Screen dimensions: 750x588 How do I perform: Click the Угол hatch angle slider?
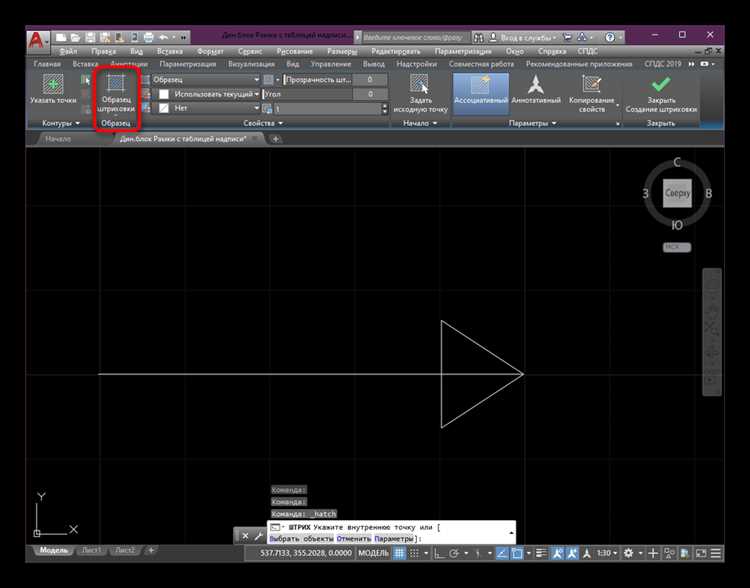click(x=308, y=94)
